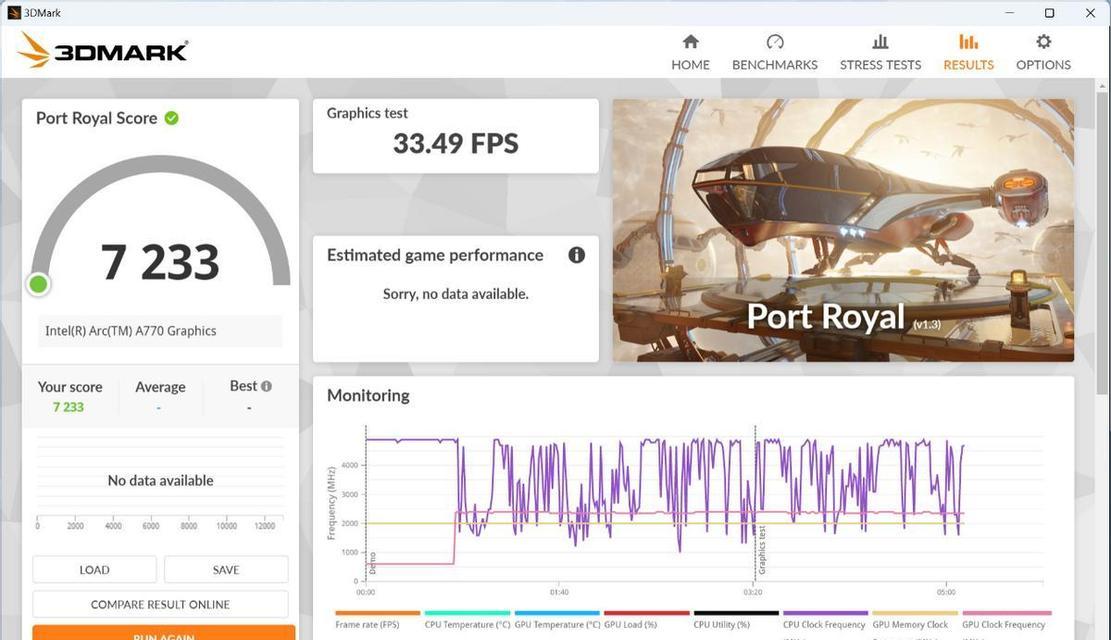Click the green 7 233 under Your score
Image resolution: width=1111 pixels, height=640 pixels.
point(68,407)
